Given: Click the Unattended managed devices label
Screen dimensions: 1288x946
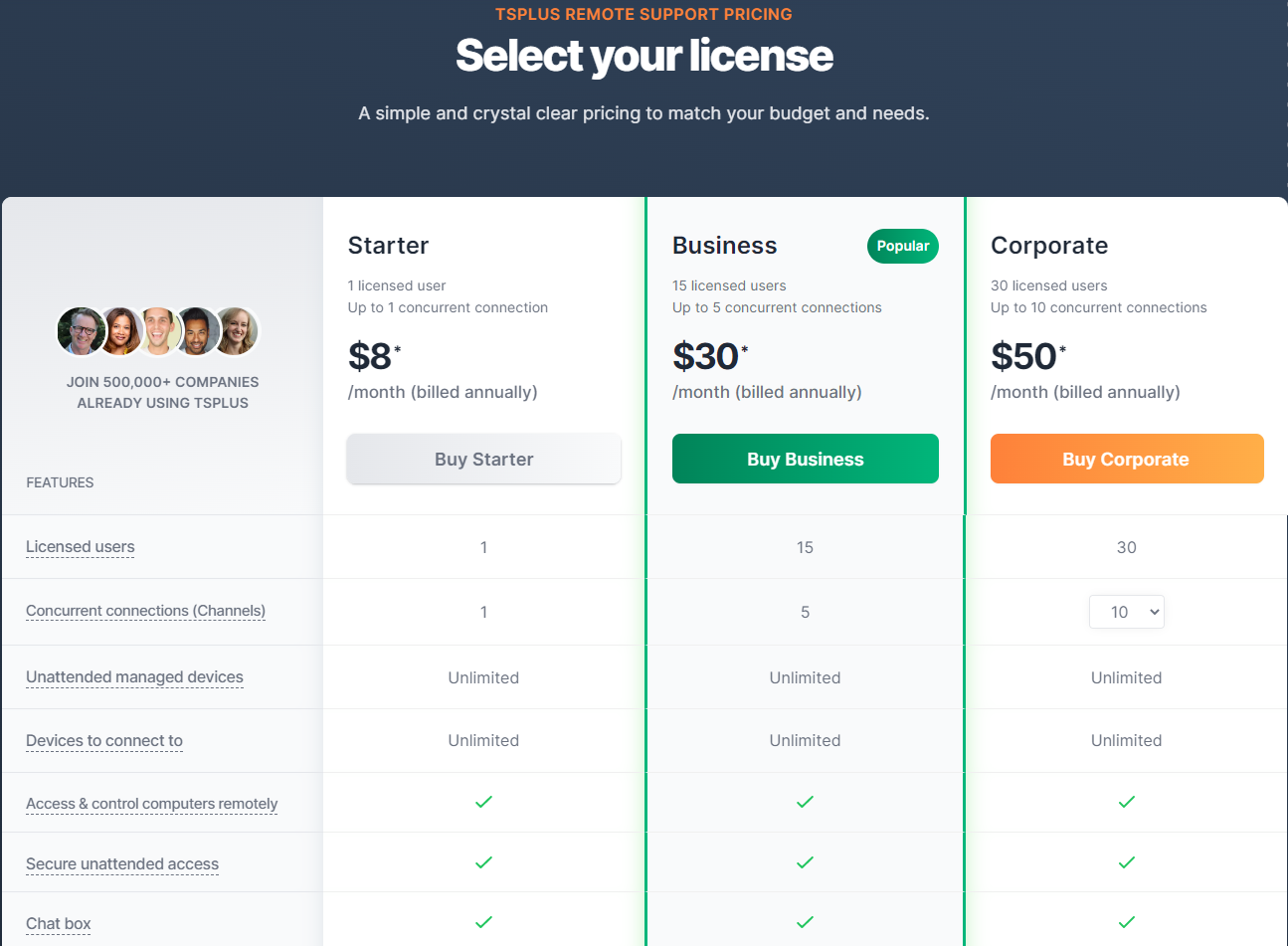Looking at the screenshot, I should [134, 677].
